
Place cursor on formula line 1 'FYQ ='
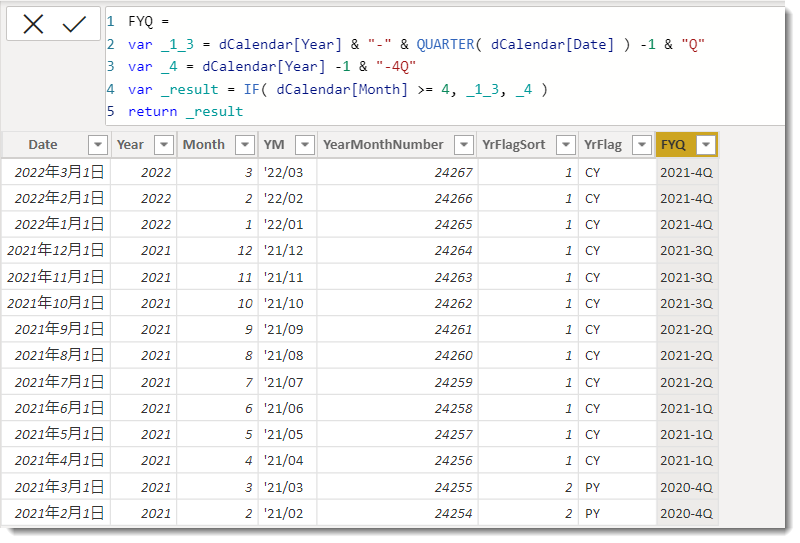(x=148, y=21)
